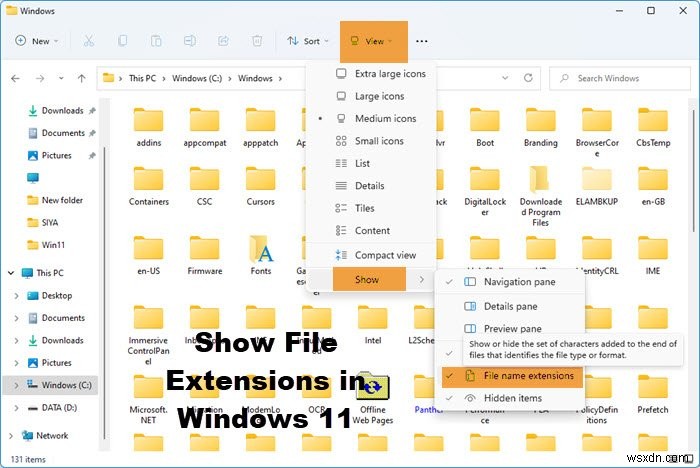This screenshot has width=700, height=468.
Task: Open New folder in sidebar
Action: [55, 200]
